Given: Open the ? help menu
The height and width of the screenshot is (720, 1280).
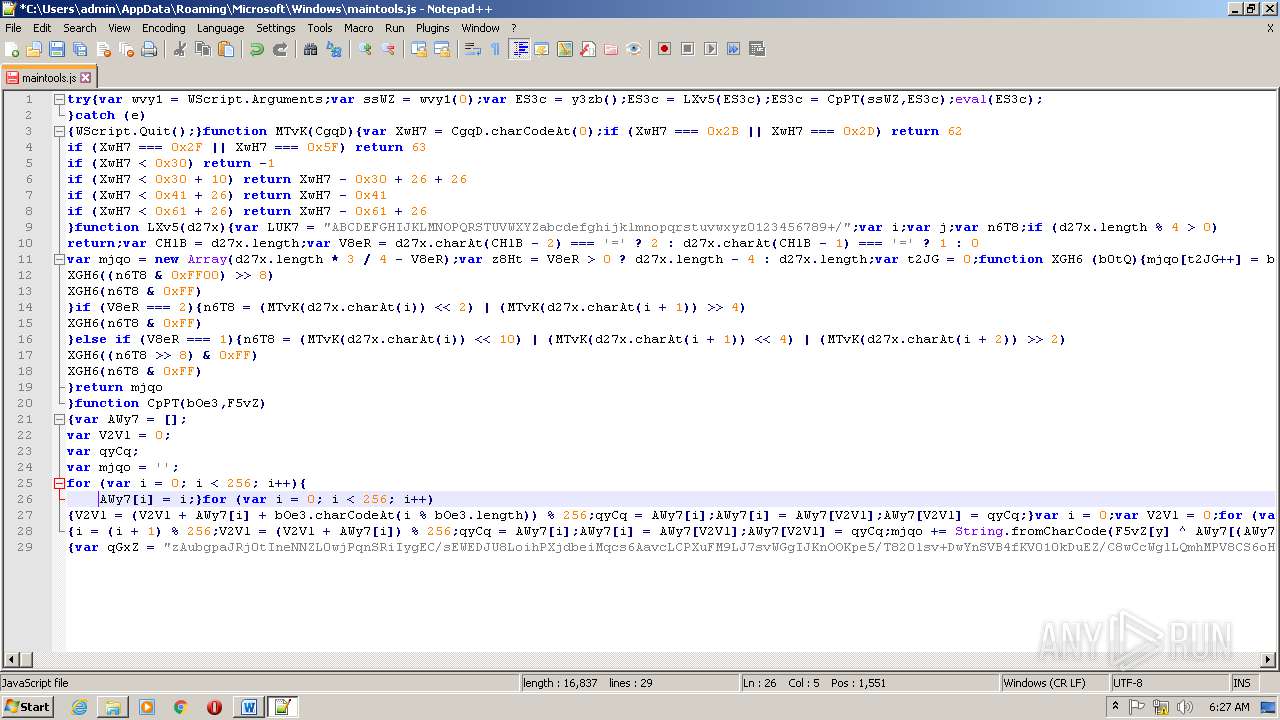Looking at the screenshot, I should coord(514,28).
